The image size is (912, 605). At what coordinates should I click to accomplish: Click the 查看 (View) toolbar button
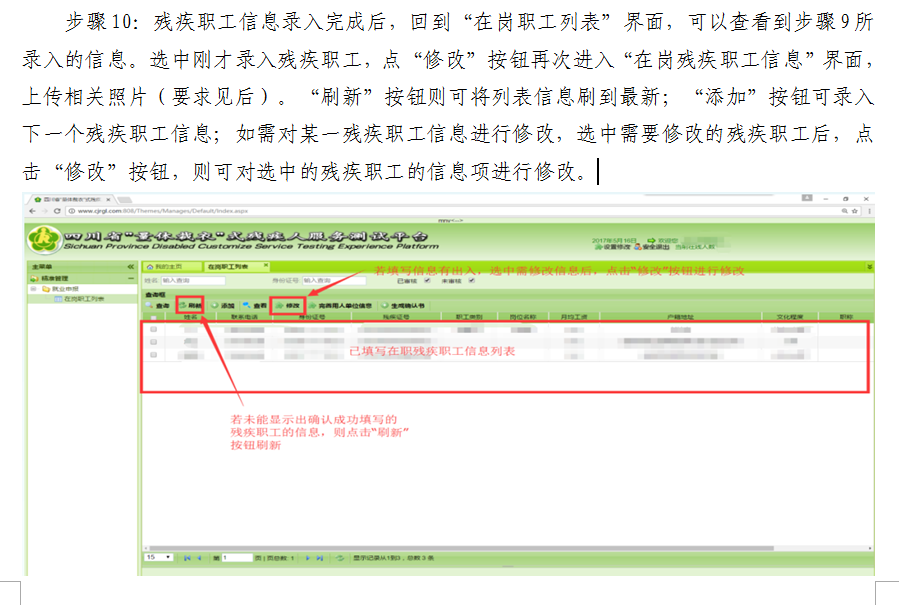click(x=255, y=305)
